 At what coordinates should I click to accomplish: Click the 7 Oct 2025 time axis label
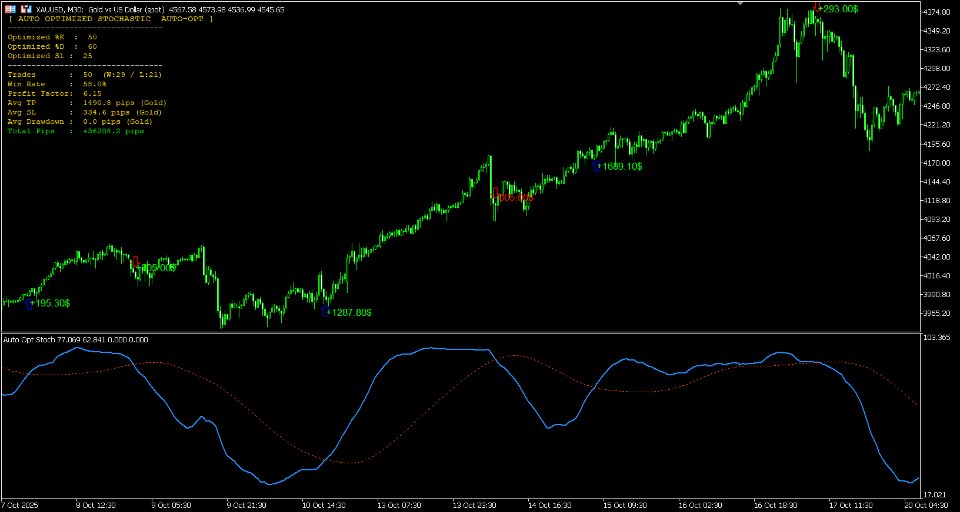coord(19,506)
